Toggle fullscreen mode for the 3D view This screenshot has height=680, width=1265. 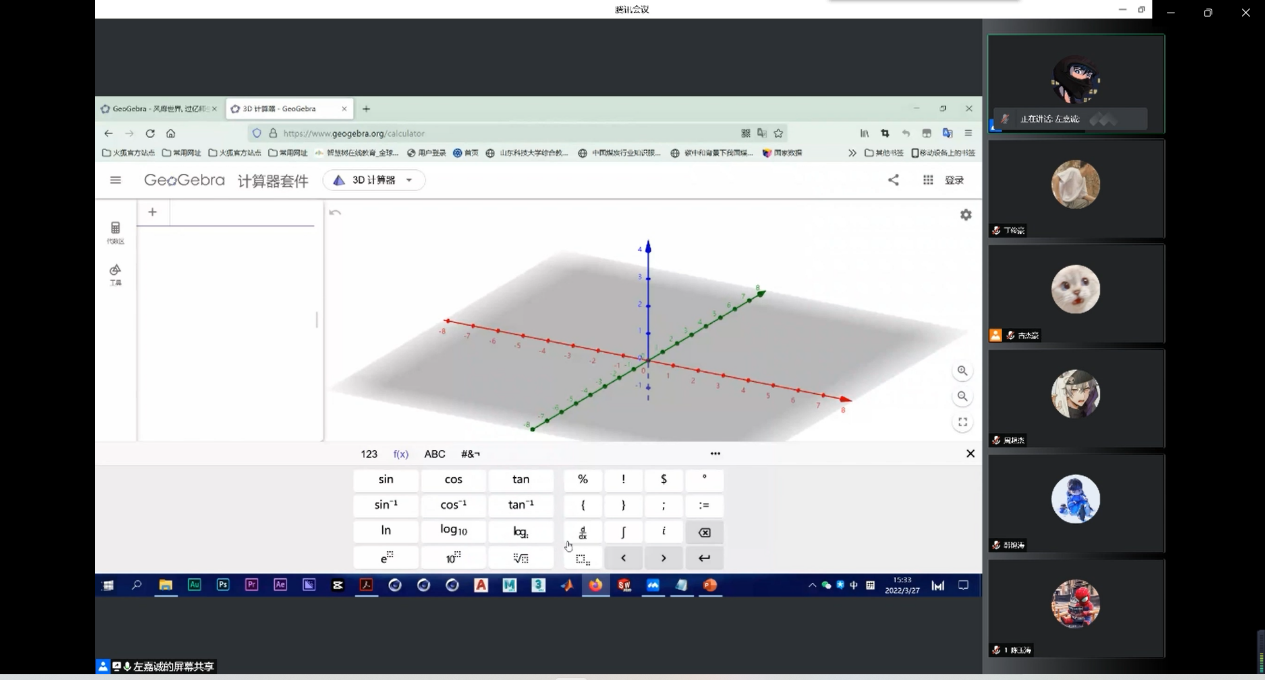(962, 423)
